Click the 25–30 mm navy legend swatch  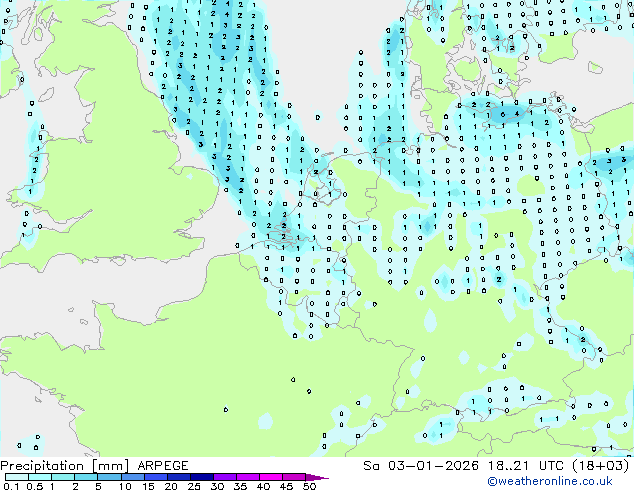coord(201,477)
